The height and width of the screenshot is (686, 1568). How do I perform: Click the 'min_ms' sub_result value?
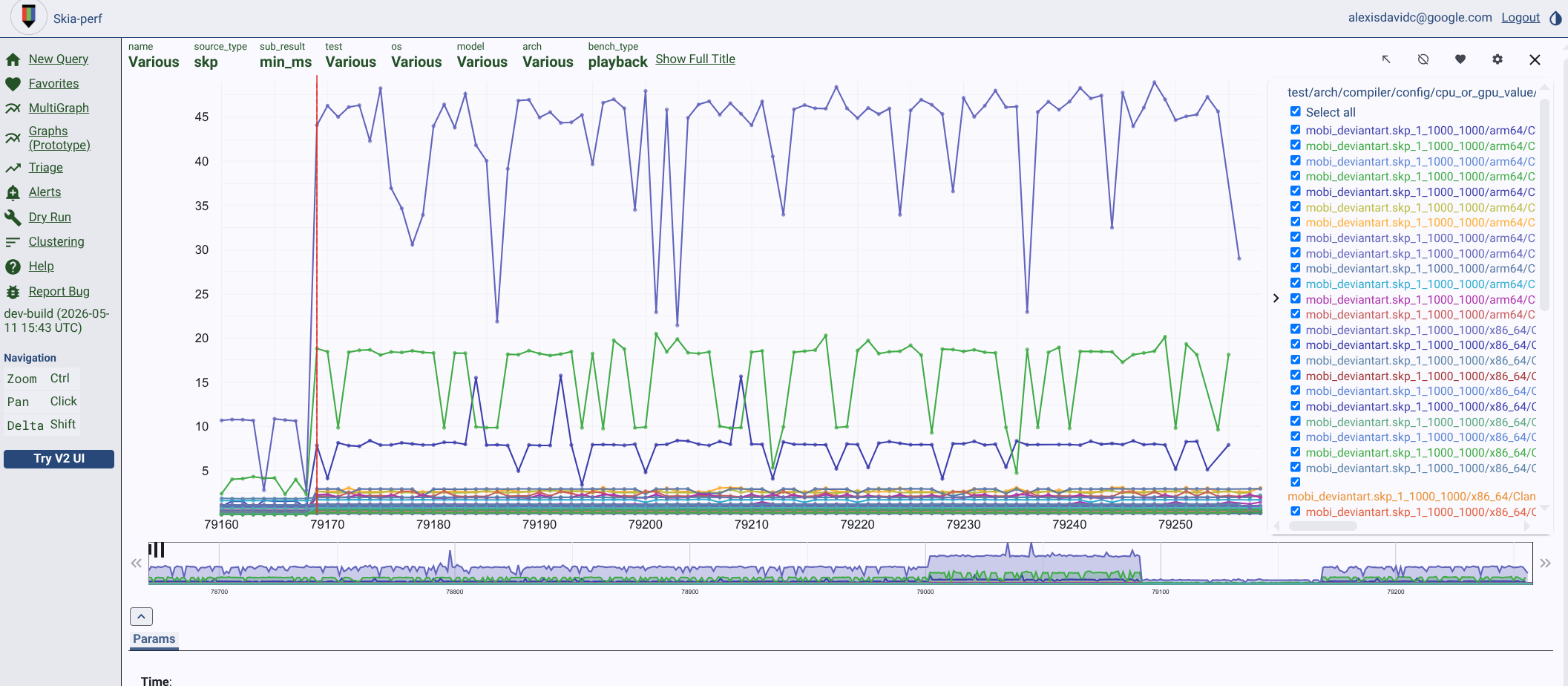[x=286, y=62]
